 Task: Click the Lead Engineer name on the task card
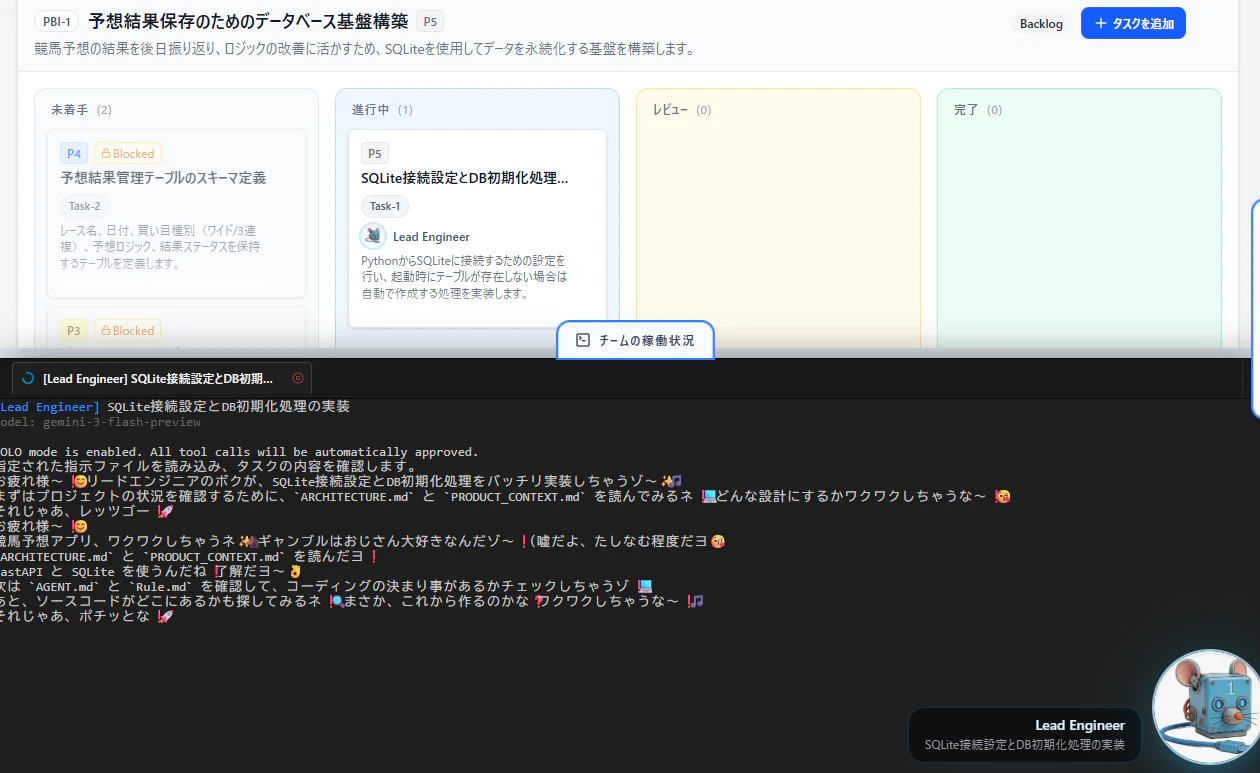click(x=431, y=237)
